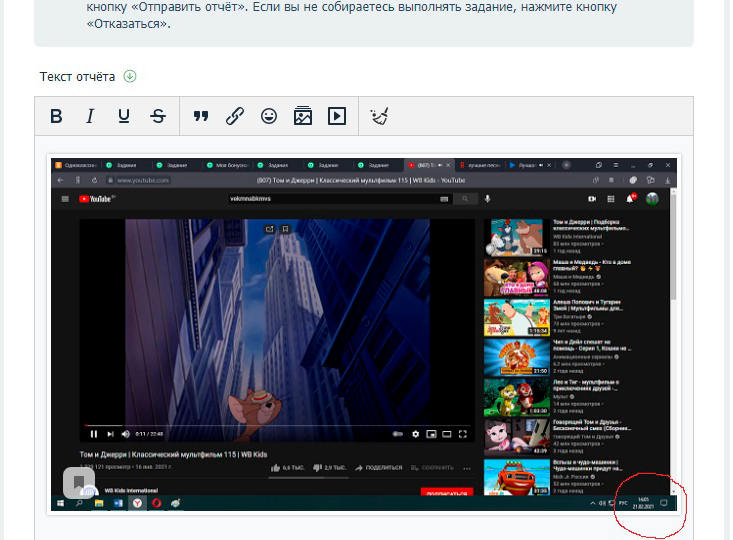
Task: Click fullscreen icon in pictured YouTube player
Action: pyautogui.click(x=463, y=434)
